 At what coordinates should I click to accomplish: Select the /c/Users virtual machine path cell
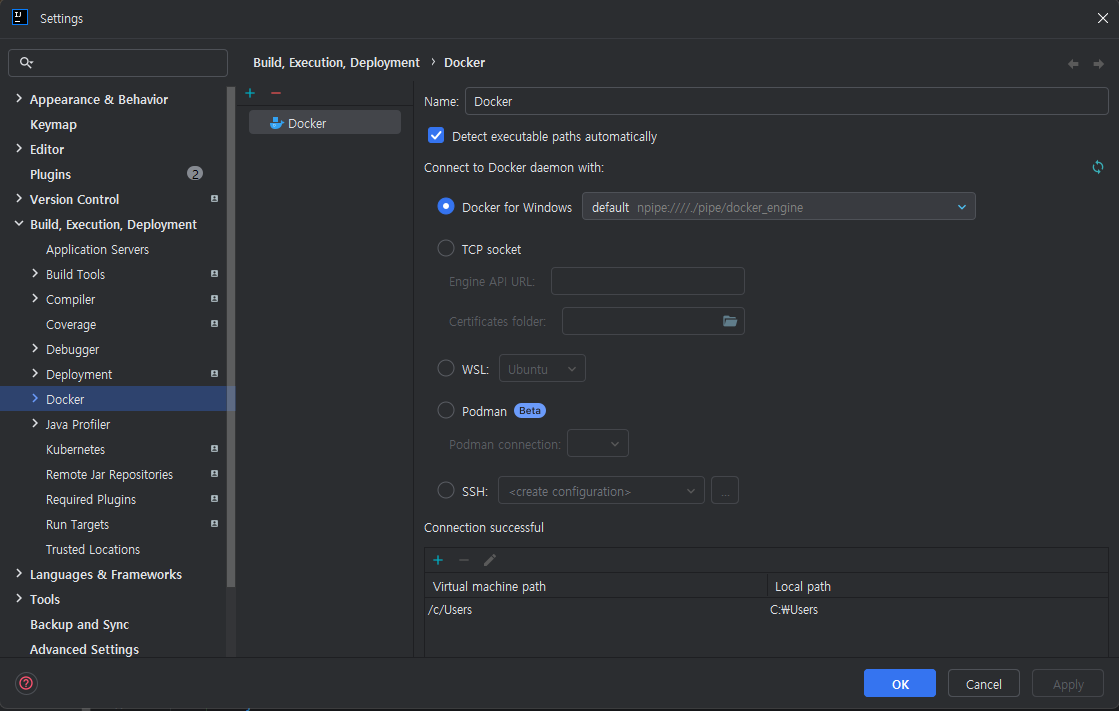pos(596,610)
